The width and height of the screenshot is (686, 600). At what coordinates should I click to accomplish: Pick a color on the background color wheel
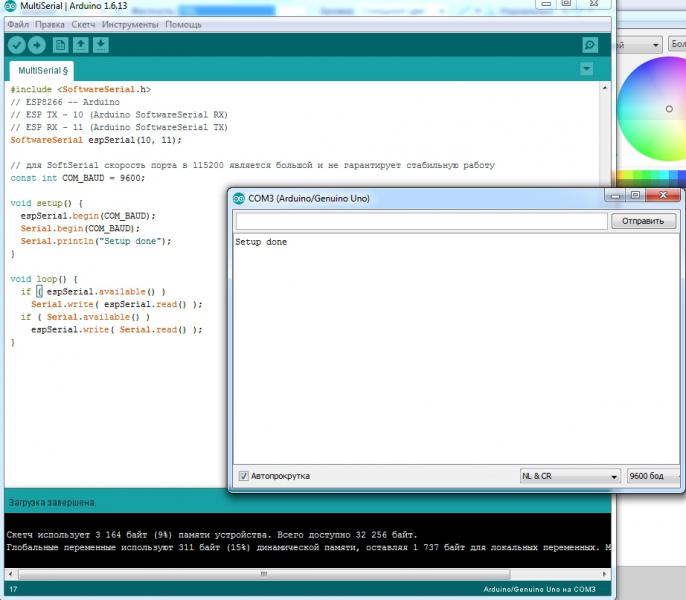coord(652,109)
